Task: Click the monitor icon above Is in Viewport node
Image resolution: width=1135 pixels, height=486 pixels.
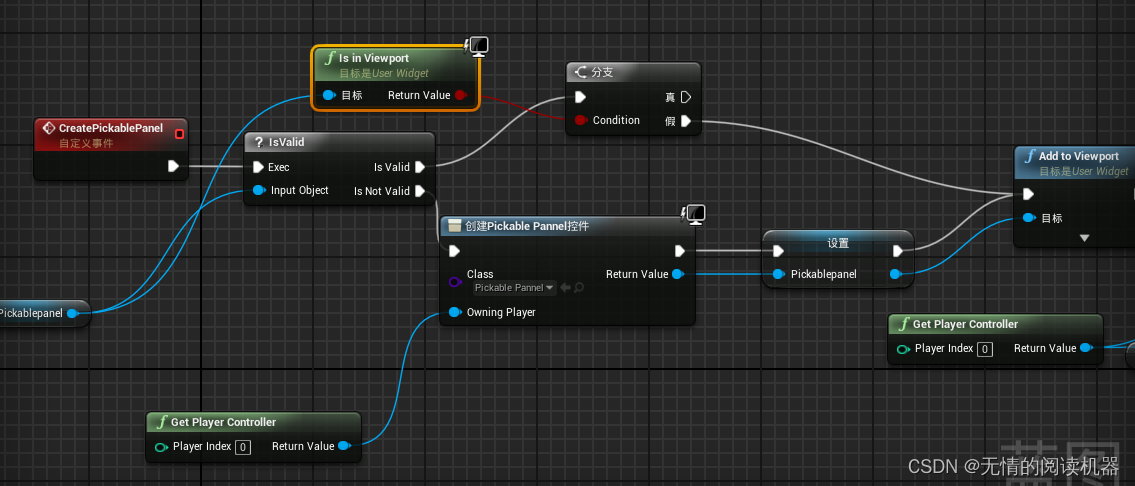Action: point(477,46)
